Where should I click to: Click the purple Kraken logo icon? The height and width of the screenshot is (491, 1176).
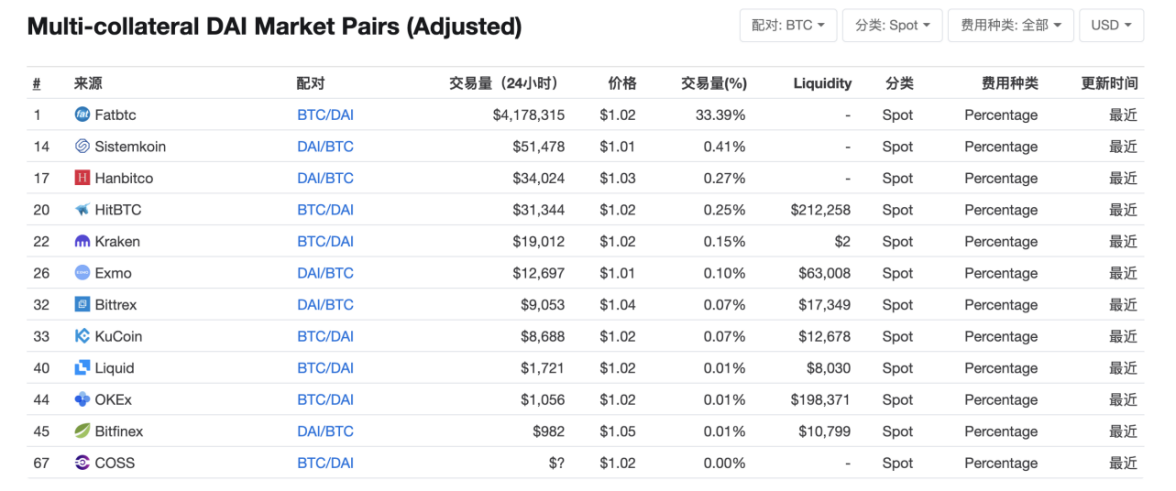pos(82,241)
